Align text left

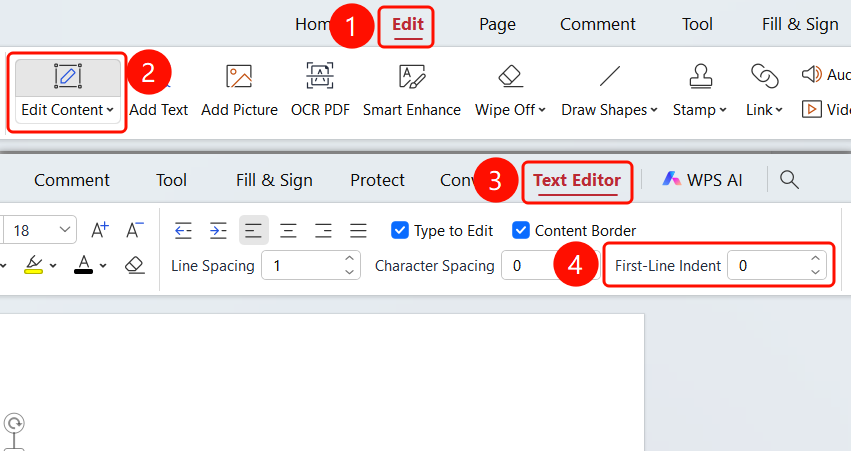[253, 231]
